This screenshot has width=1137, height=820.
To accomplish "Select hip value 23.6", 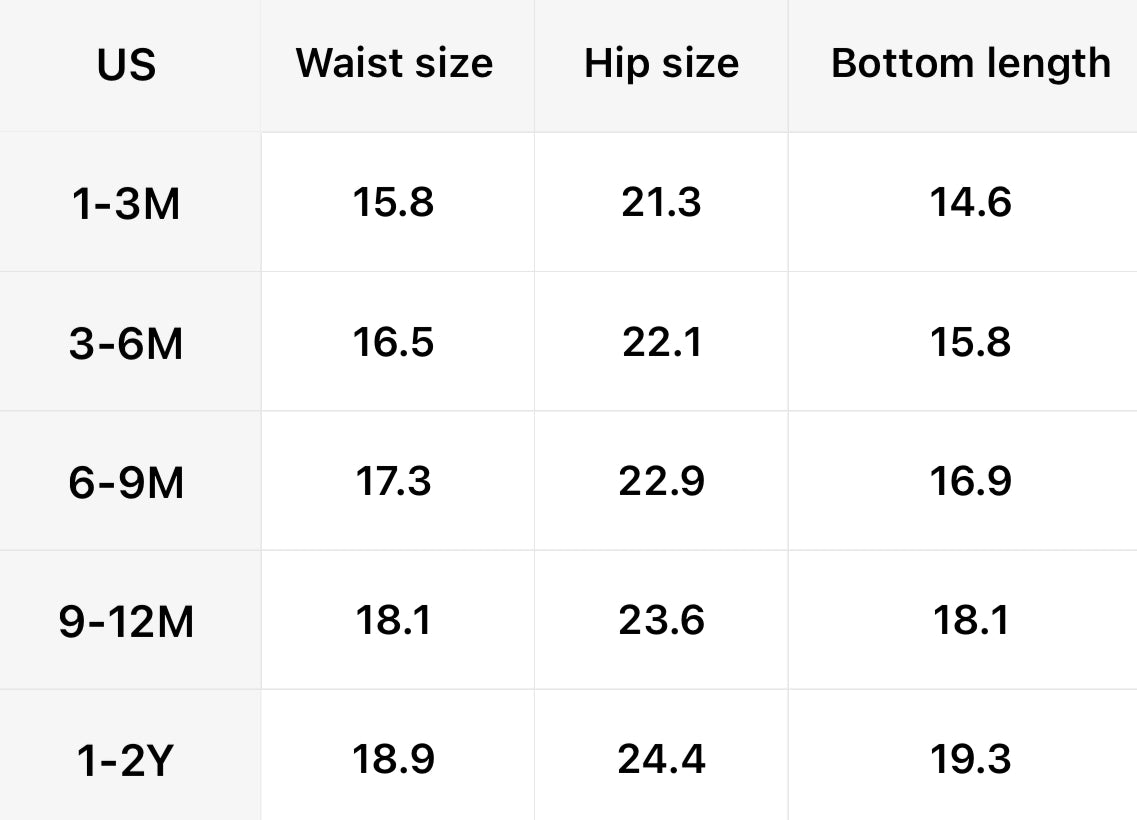I will [x=661, y=620].
